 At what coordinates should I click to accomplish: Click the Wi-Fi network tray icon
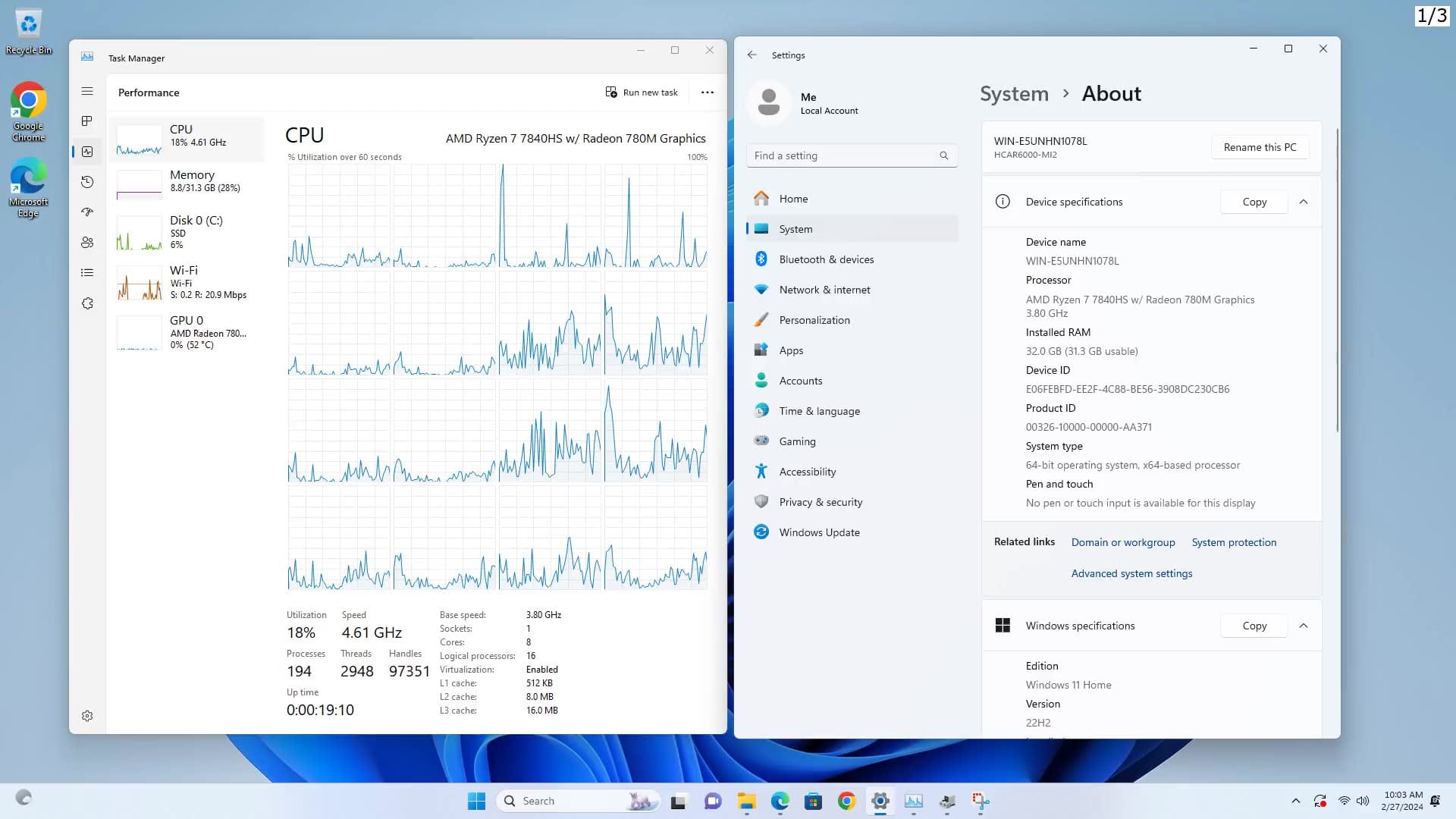click(x=1344, y=801)
